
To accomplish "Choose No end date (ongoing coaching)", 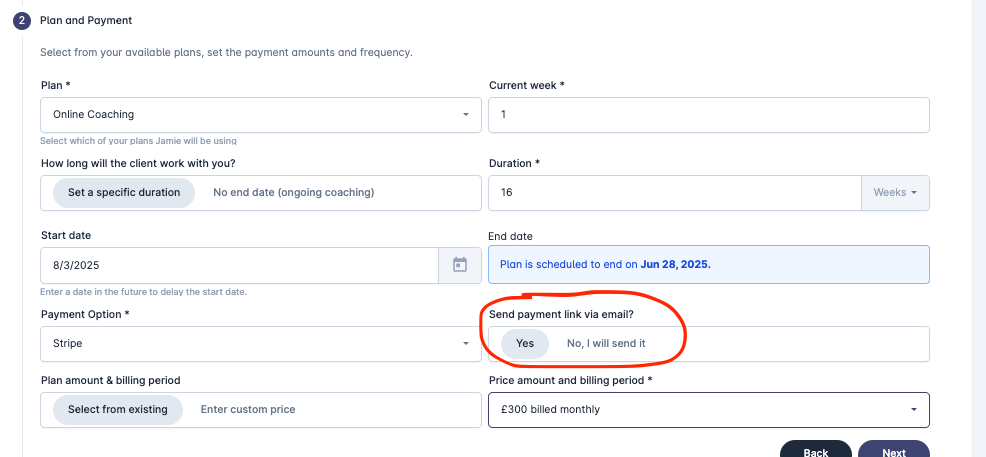I will coord(294,192).
